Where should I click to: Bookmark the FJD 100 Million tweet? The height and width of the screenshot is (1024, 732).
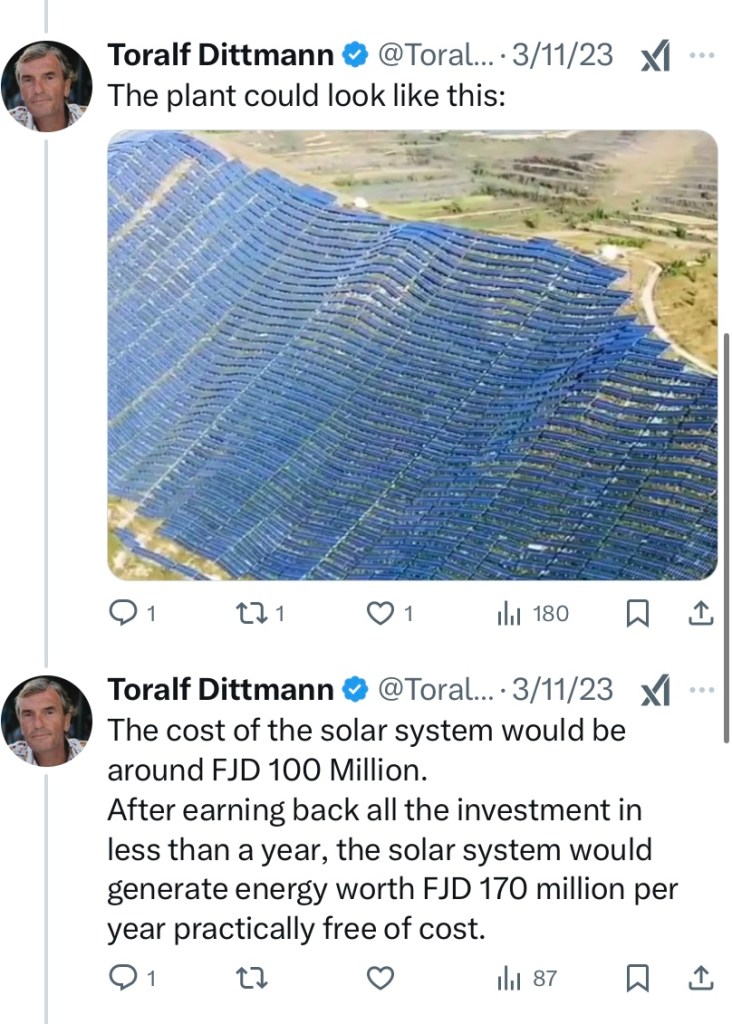click(636, 979)
